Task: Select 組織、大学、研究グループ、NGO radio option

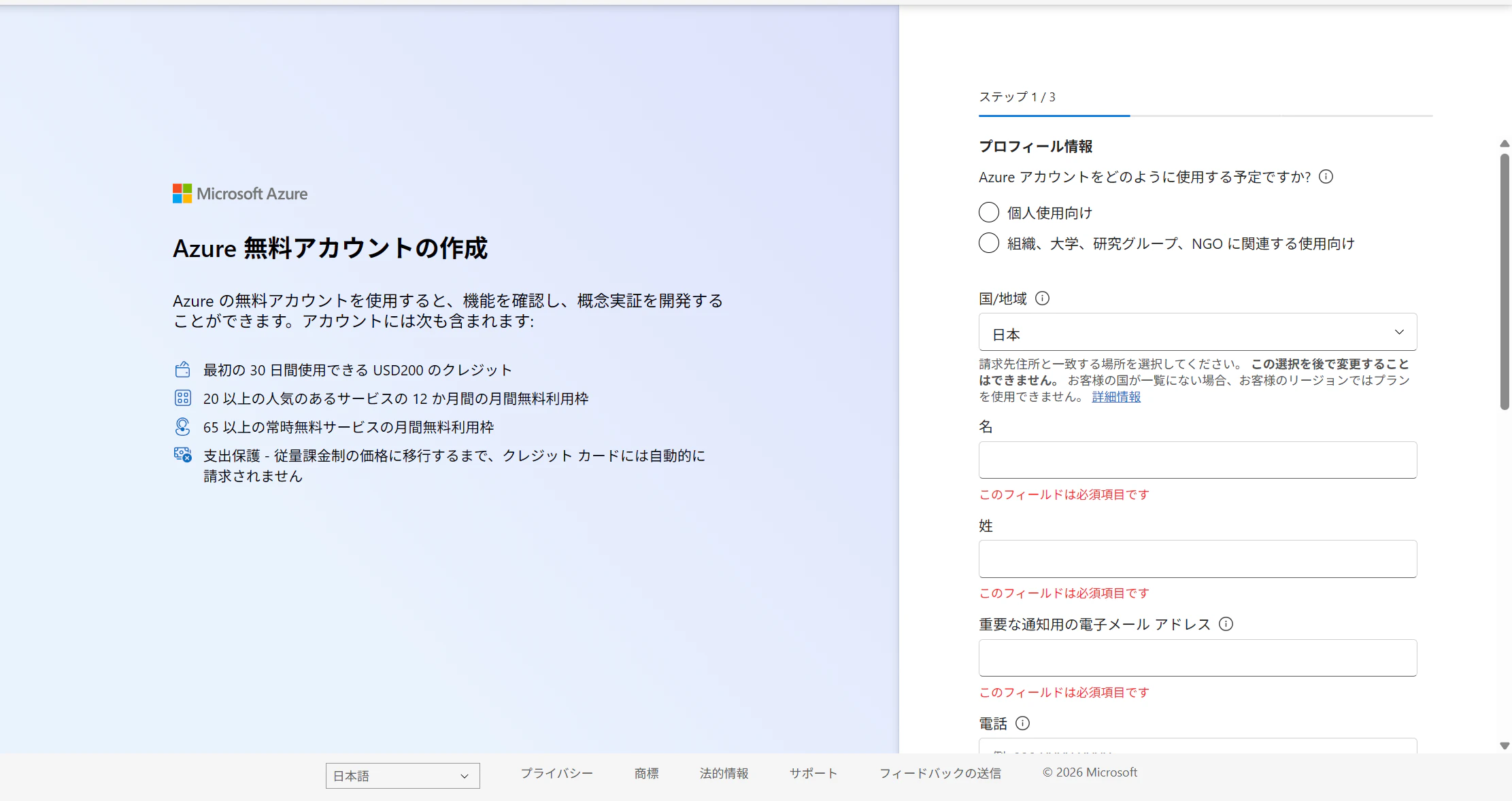Action: 989,243
